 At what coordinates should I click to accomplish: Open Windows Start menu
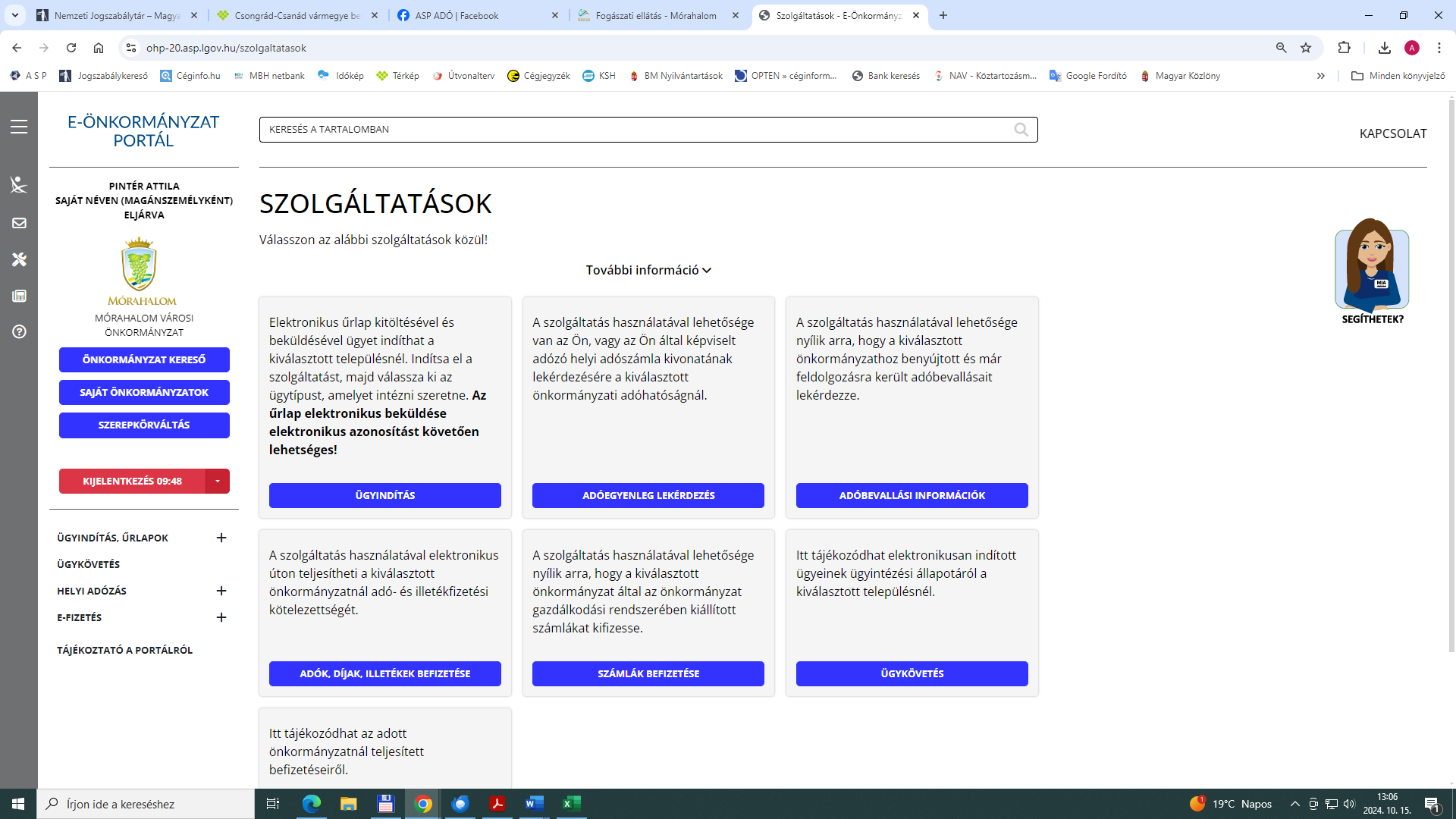[x=18, y=804]
